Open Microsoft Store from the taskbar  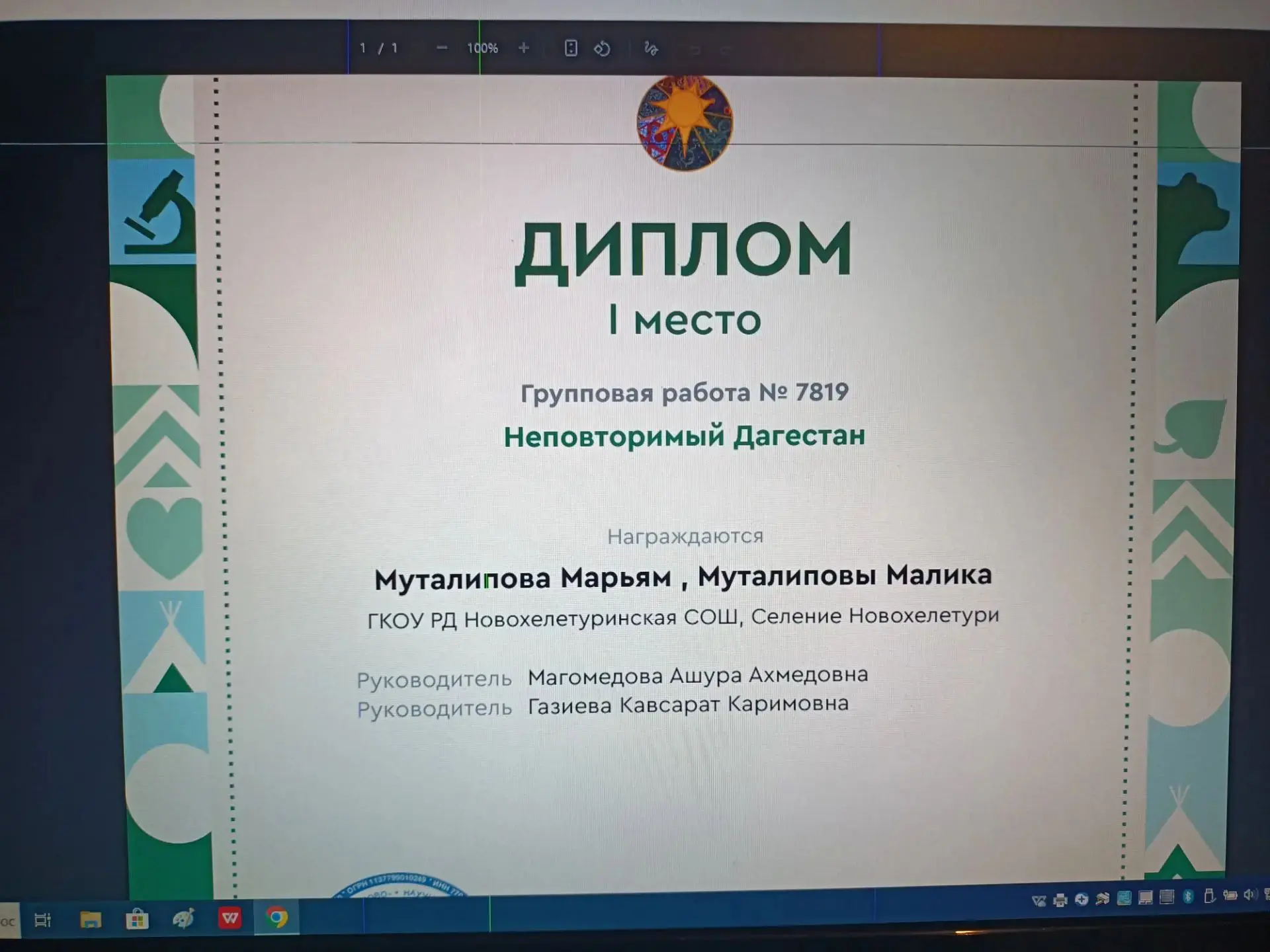137,919
